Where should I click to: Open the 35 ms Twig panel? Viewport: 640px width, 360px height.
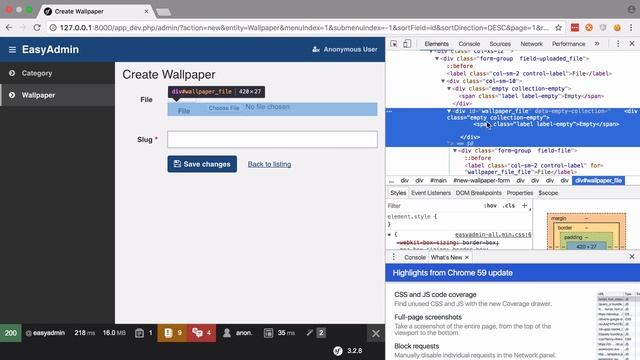(280, 333)
